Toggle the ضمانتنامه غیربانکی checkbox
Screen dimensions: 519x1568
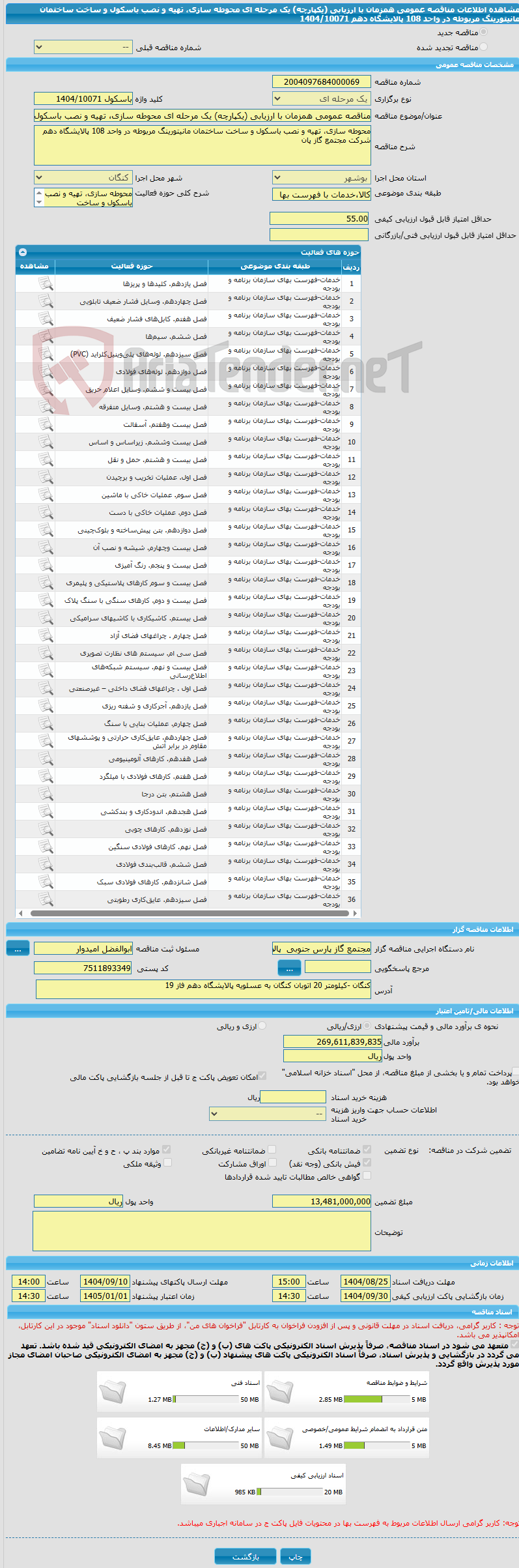click(x=272, y=1150)
